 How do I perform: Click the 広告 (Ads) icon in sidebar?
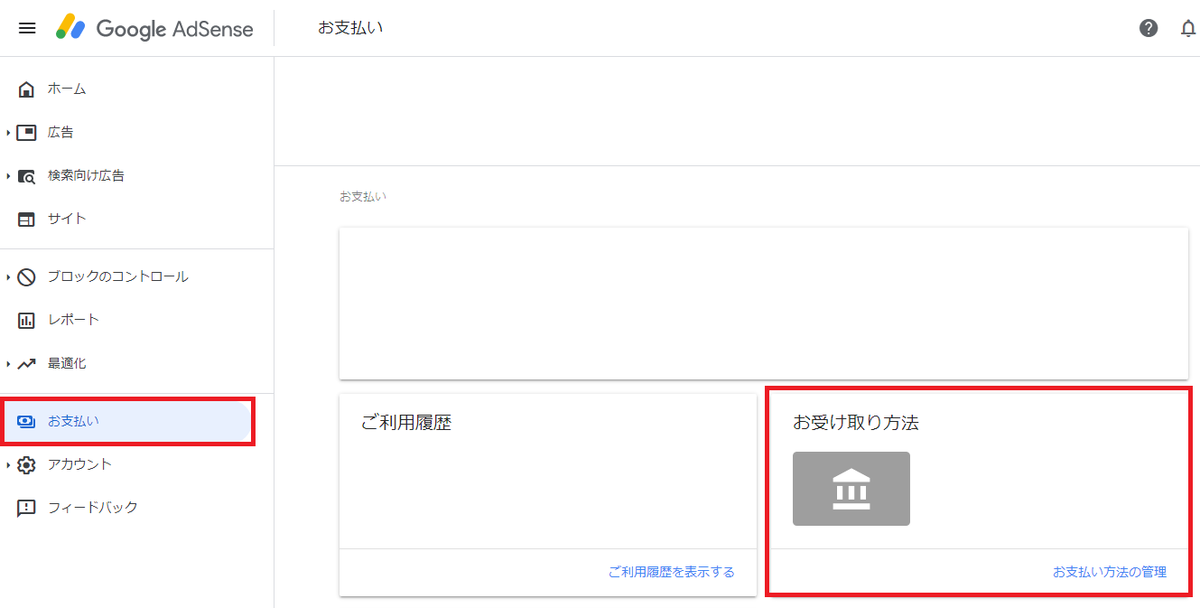pyautogui.click(x=25, y=131)
